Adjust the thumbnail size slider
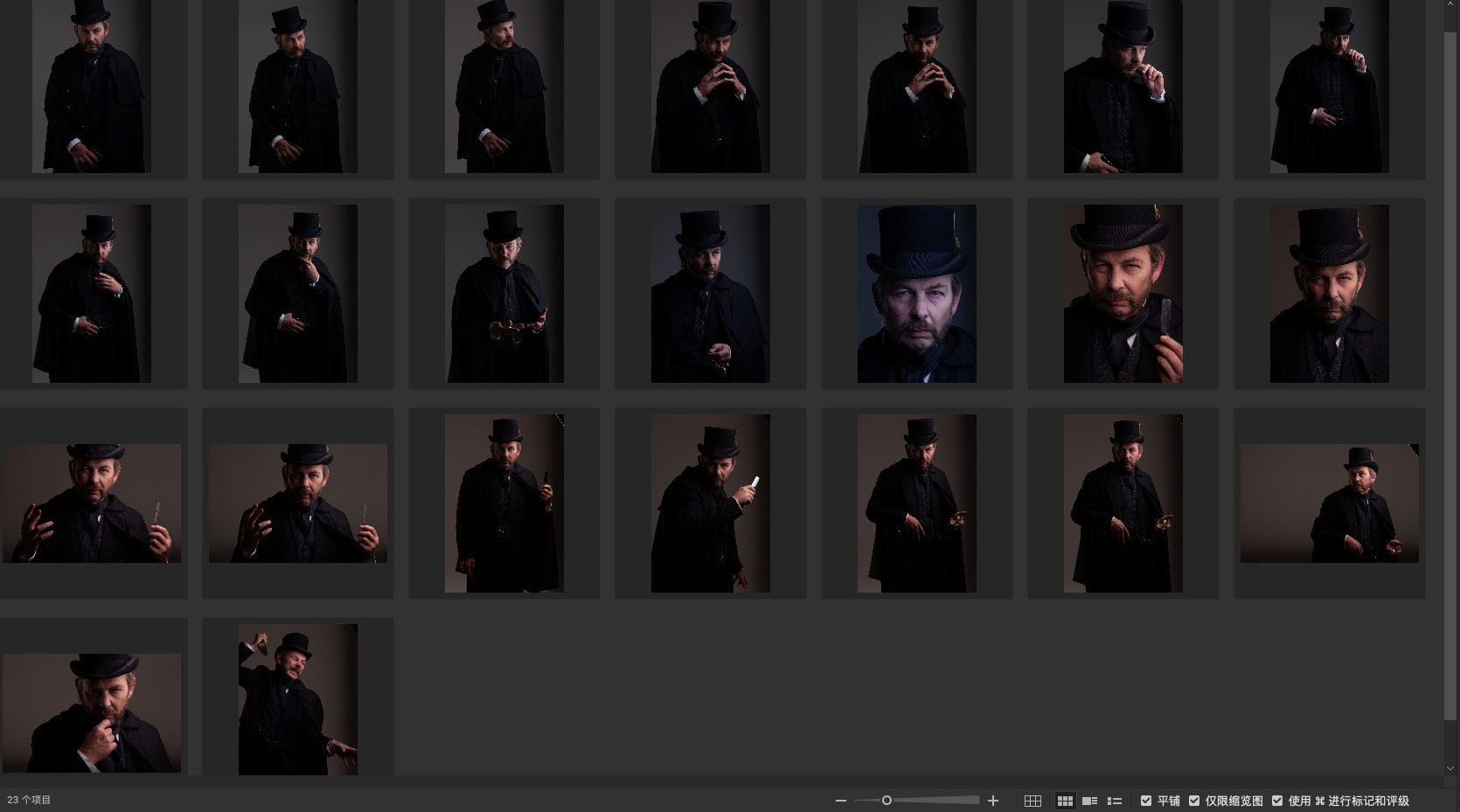Viewport: 1460px width, 812px height. 886,801
